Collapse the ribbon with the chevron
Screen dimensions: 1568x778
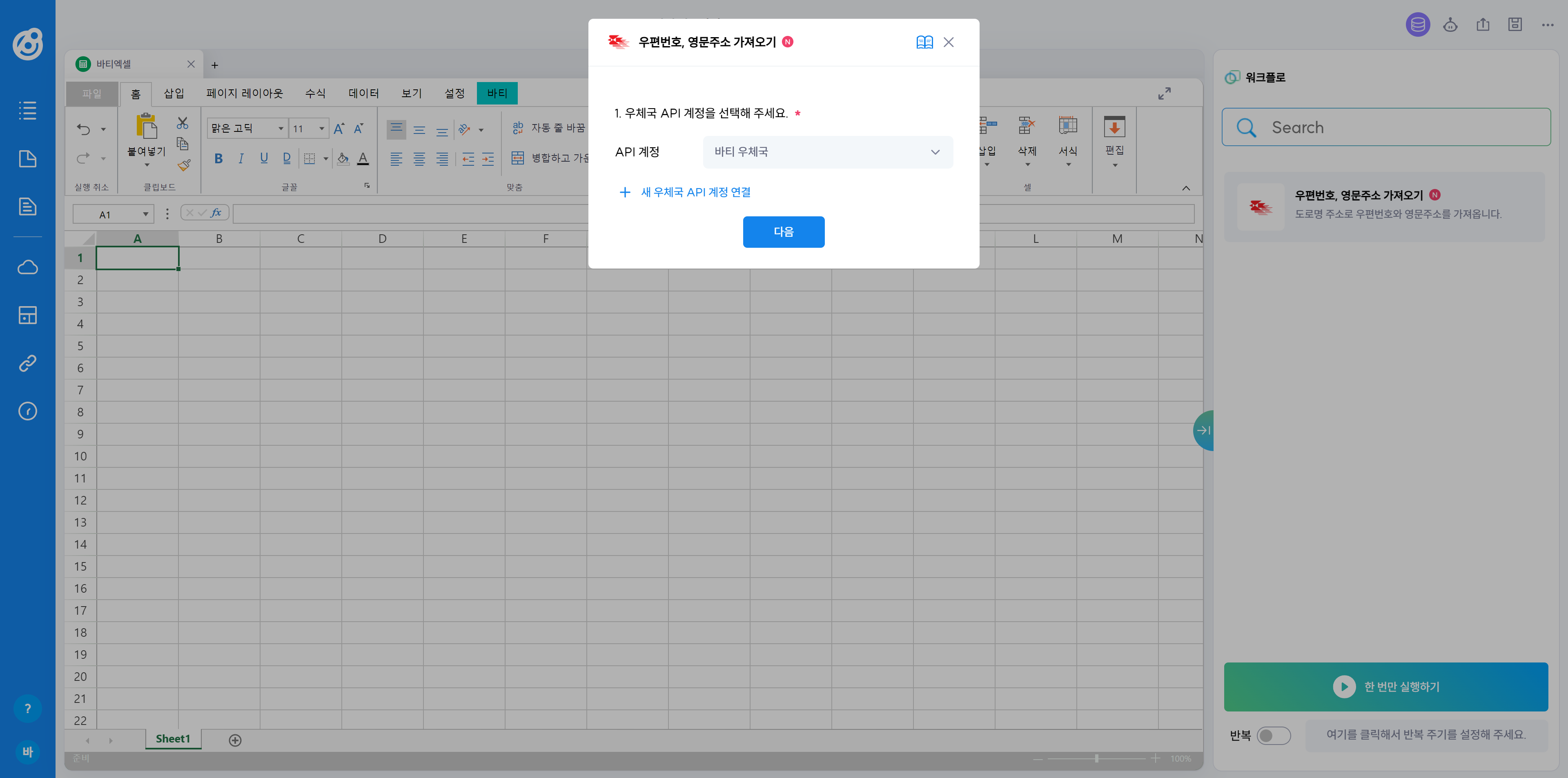1186,188
